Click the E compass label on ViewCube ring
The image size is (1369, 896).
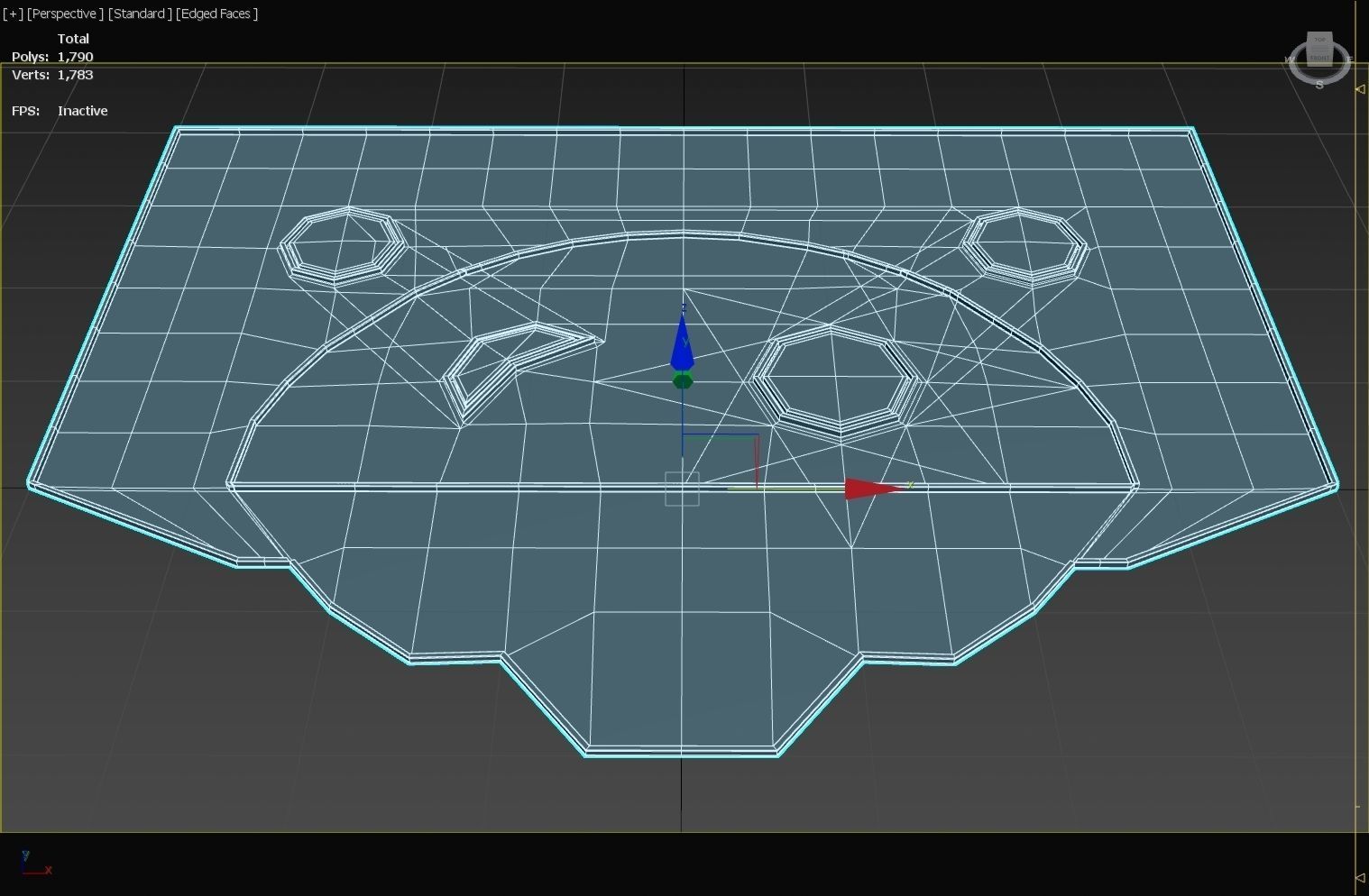point(1349,59)
